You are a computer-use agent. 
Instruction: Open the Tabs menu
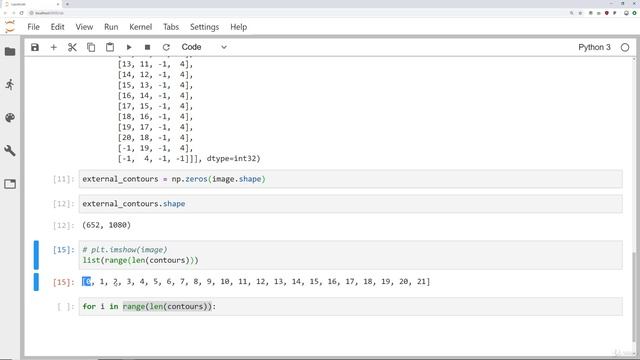point(171,27)
